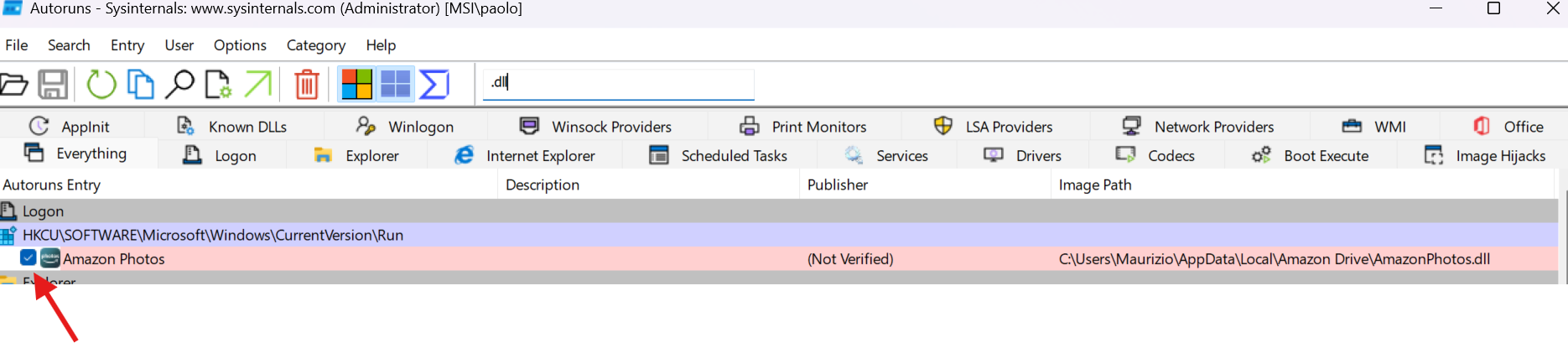Switch to the Drivers tab
1568x343 pixels.
click(x=1023, y=155)
